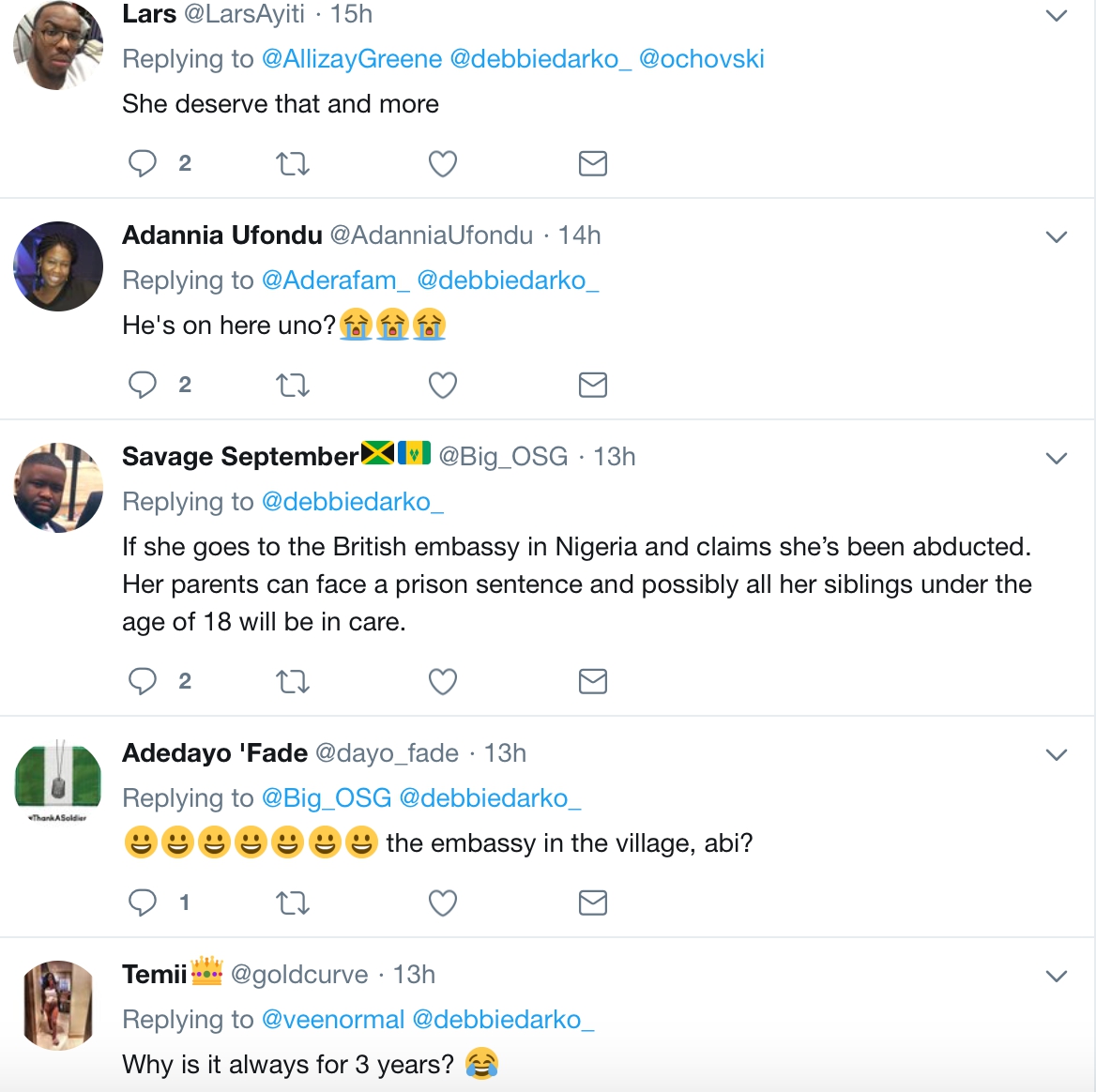
Task: Visit the @Big_OSG mention in Adedayo's reply
Action: tap(327, 798)
